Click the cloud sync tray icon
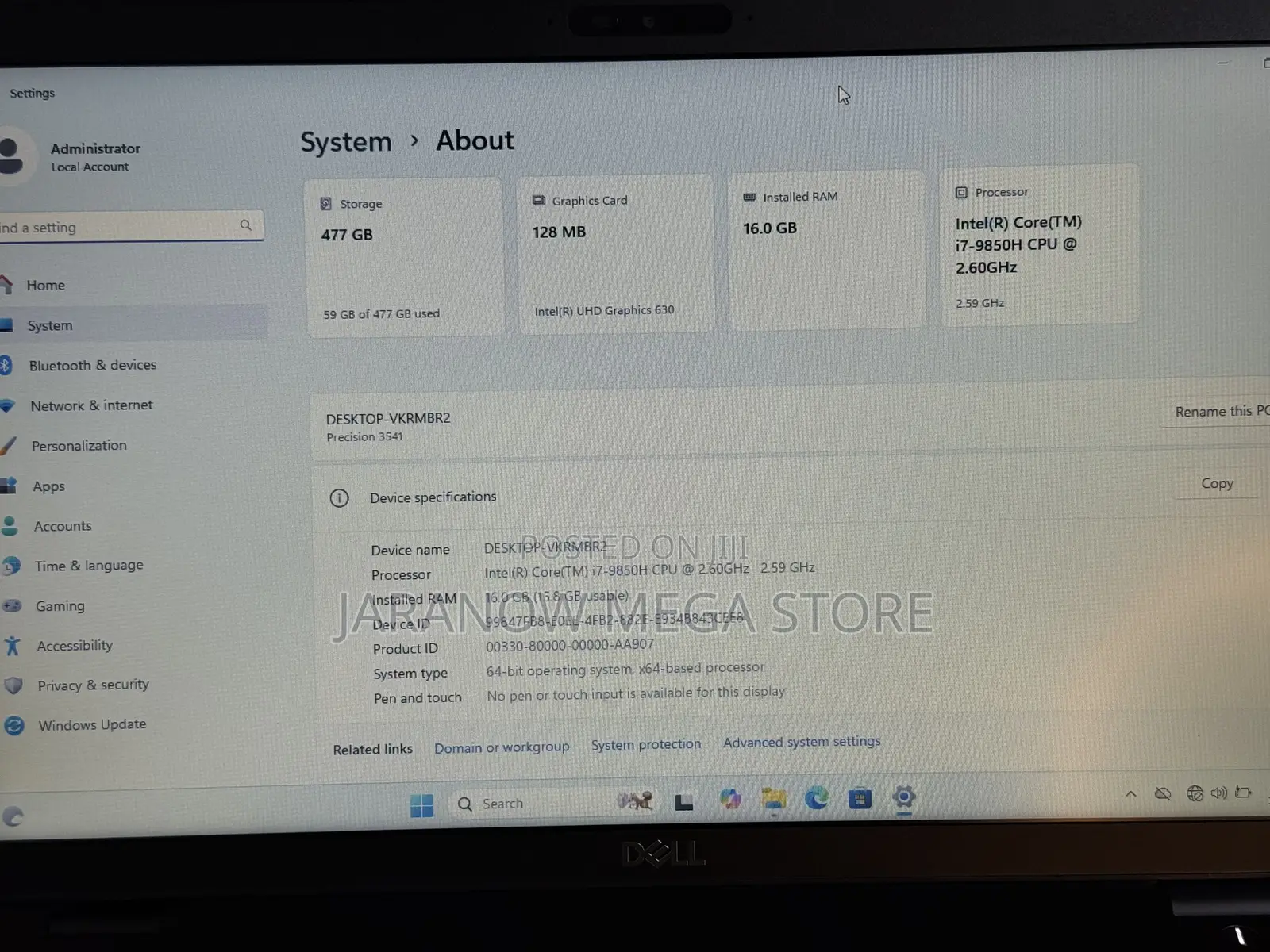This screenshot has height=952, width=1270. (1163, 793)
